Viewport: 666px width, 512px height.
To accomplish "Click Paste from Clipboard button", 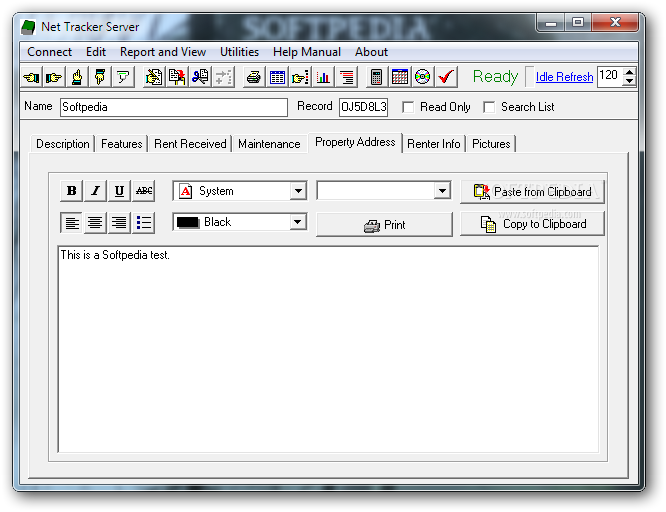I will pyautogui.click(x=532, y=192).
